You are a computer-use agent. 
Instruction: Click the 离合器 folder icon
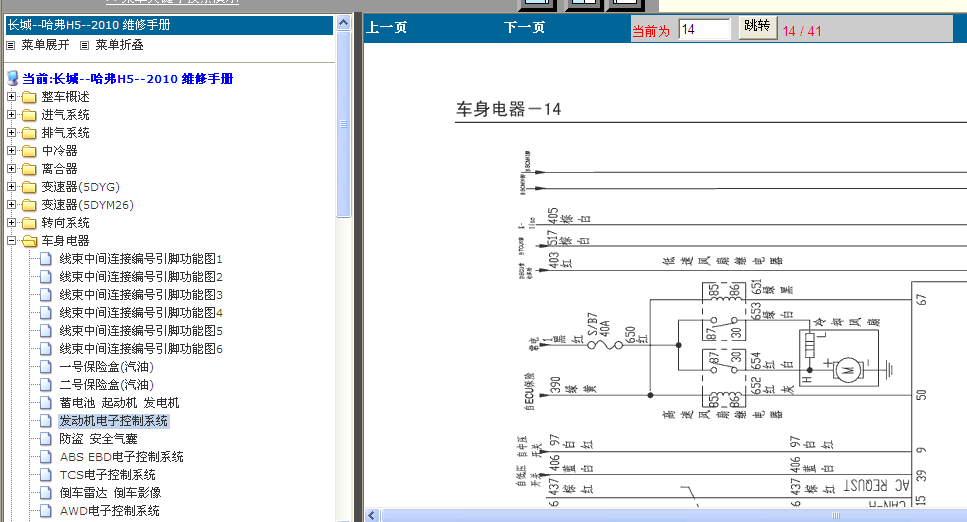pyautogui.click(x=29, y=169)
